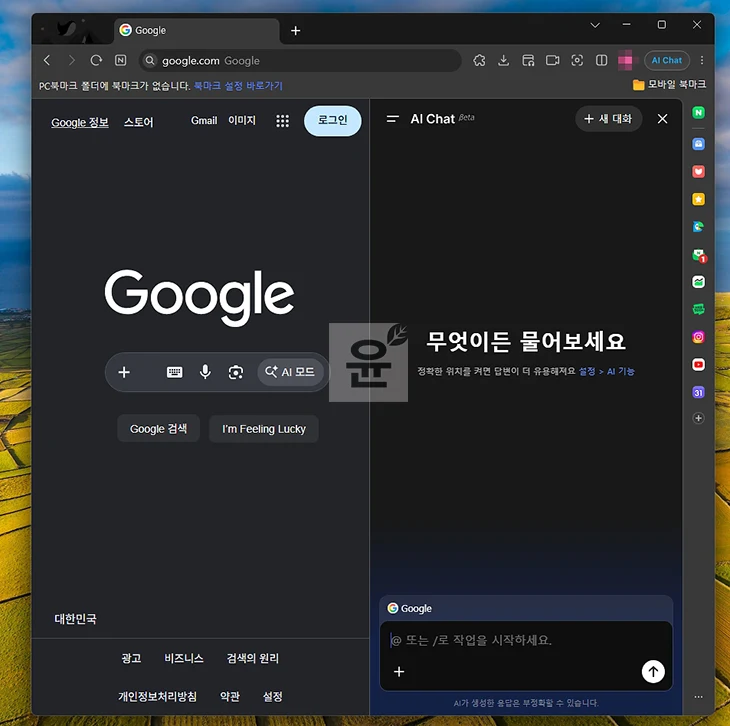Search by image with lens icon

tap(236, 372)
